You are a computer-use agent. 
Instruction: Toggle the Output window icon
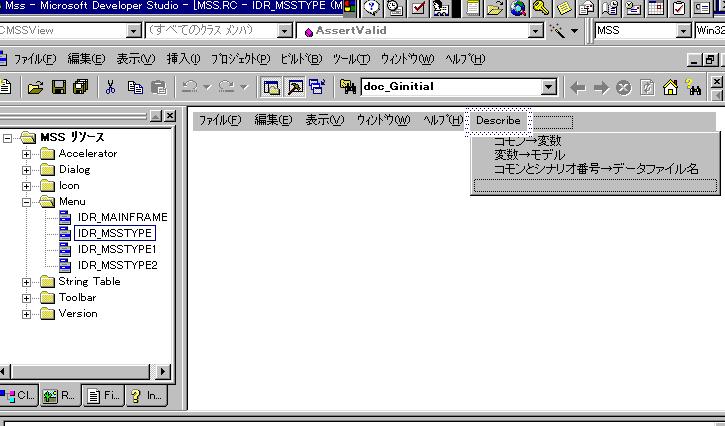coord(295,87)
